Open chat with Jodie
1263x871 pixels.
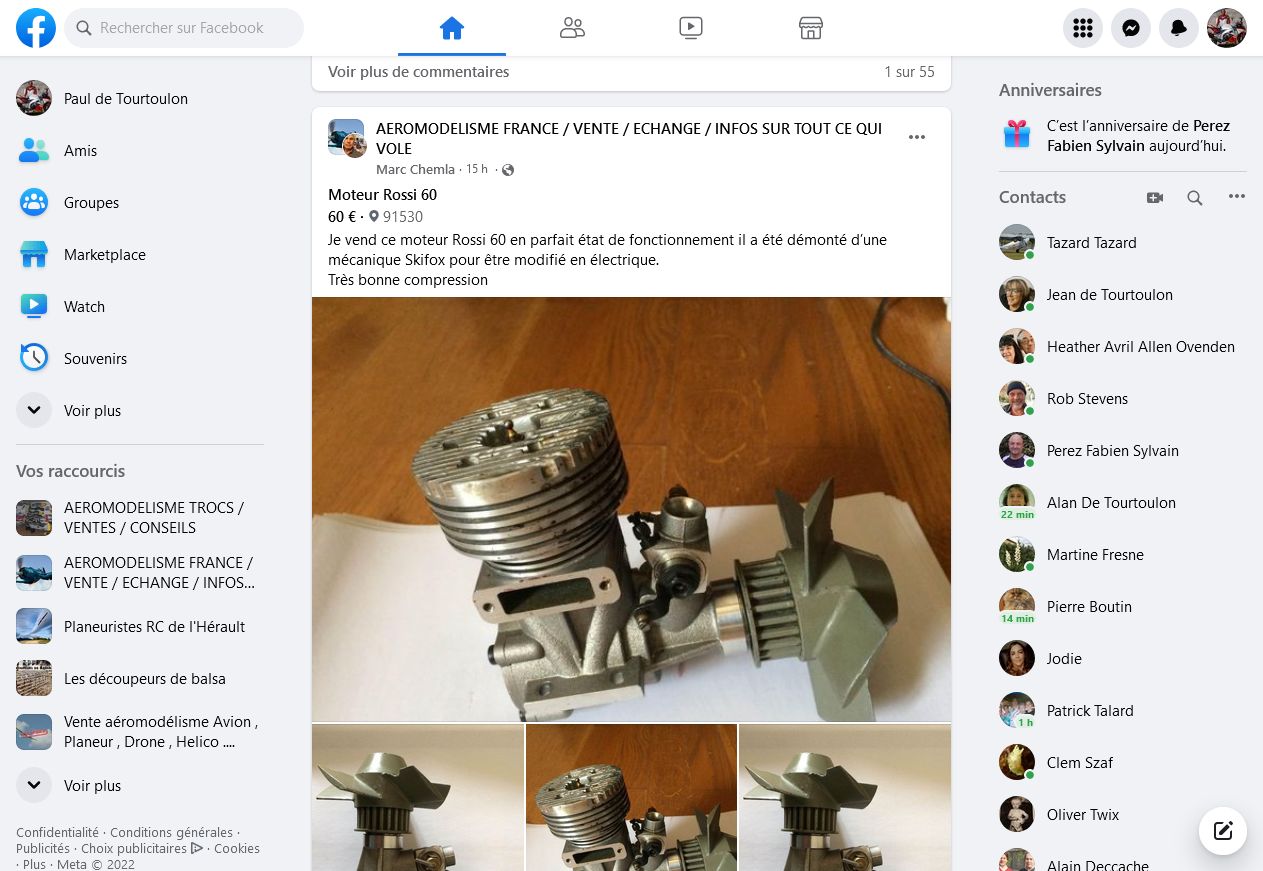tap(1123, 658)
